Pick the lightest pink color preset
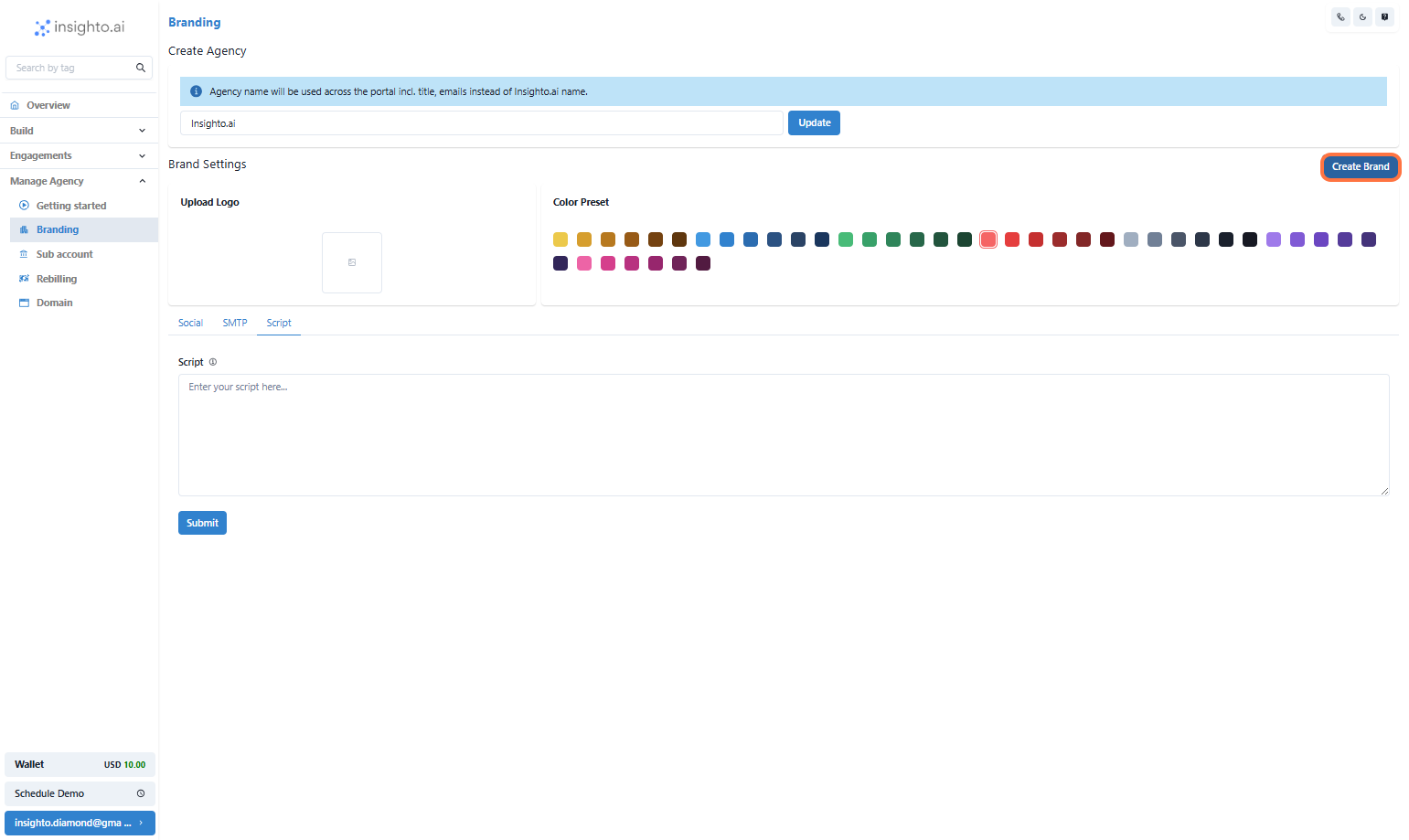This screenshot has height=840, width=1409. (584, 263)
